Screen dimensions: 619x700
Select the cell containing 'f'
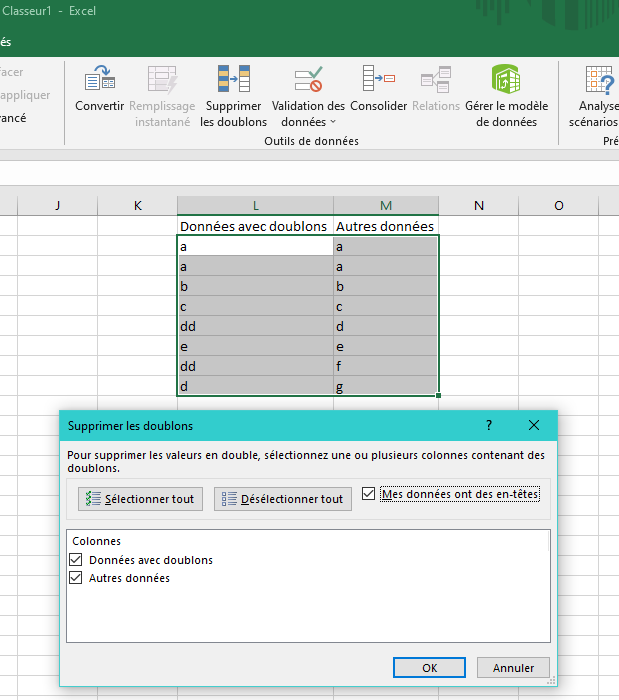[x=386, y=366]
